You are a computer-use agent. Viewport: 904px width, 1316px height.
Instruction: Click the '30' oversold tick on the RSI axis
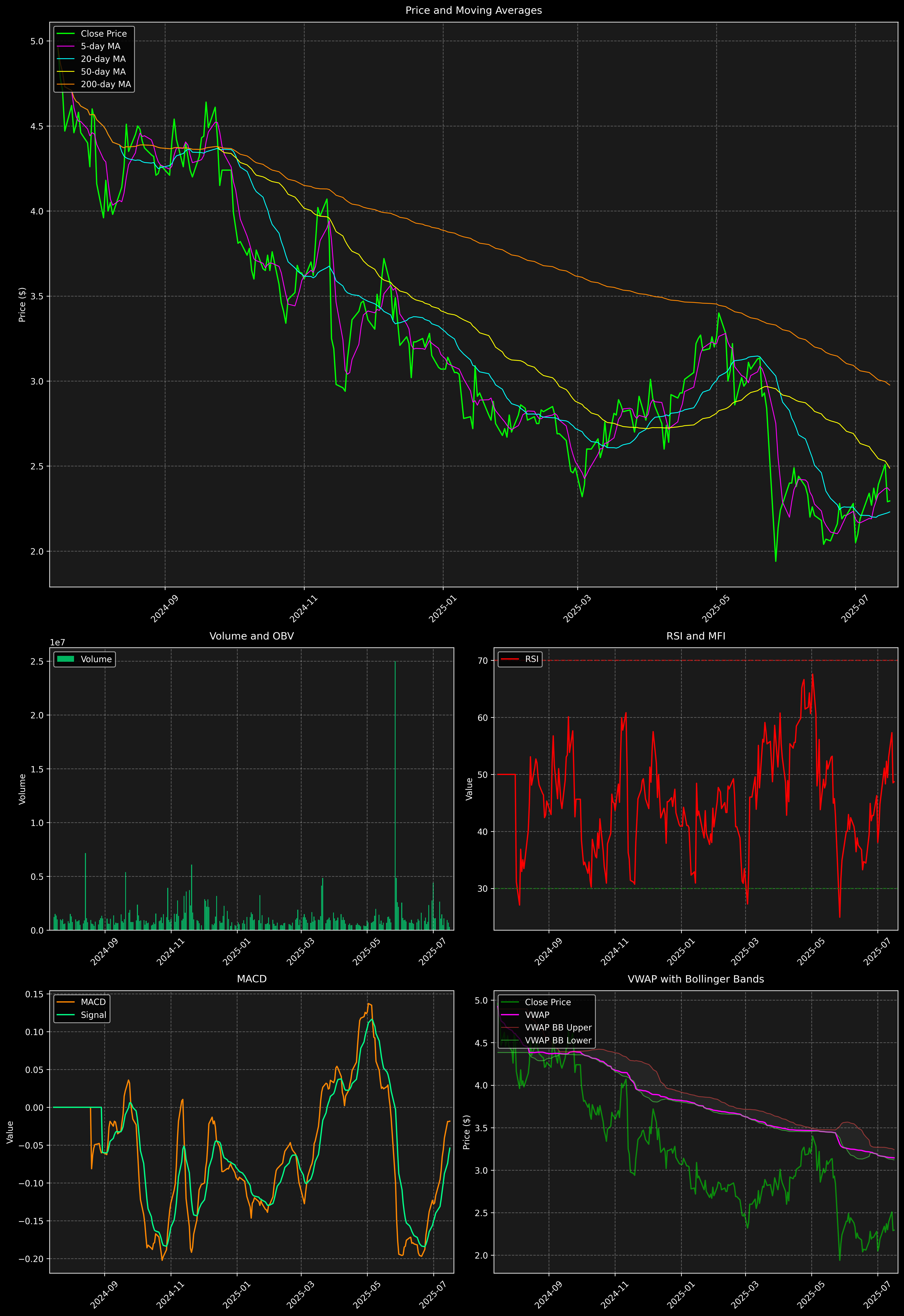483,888
